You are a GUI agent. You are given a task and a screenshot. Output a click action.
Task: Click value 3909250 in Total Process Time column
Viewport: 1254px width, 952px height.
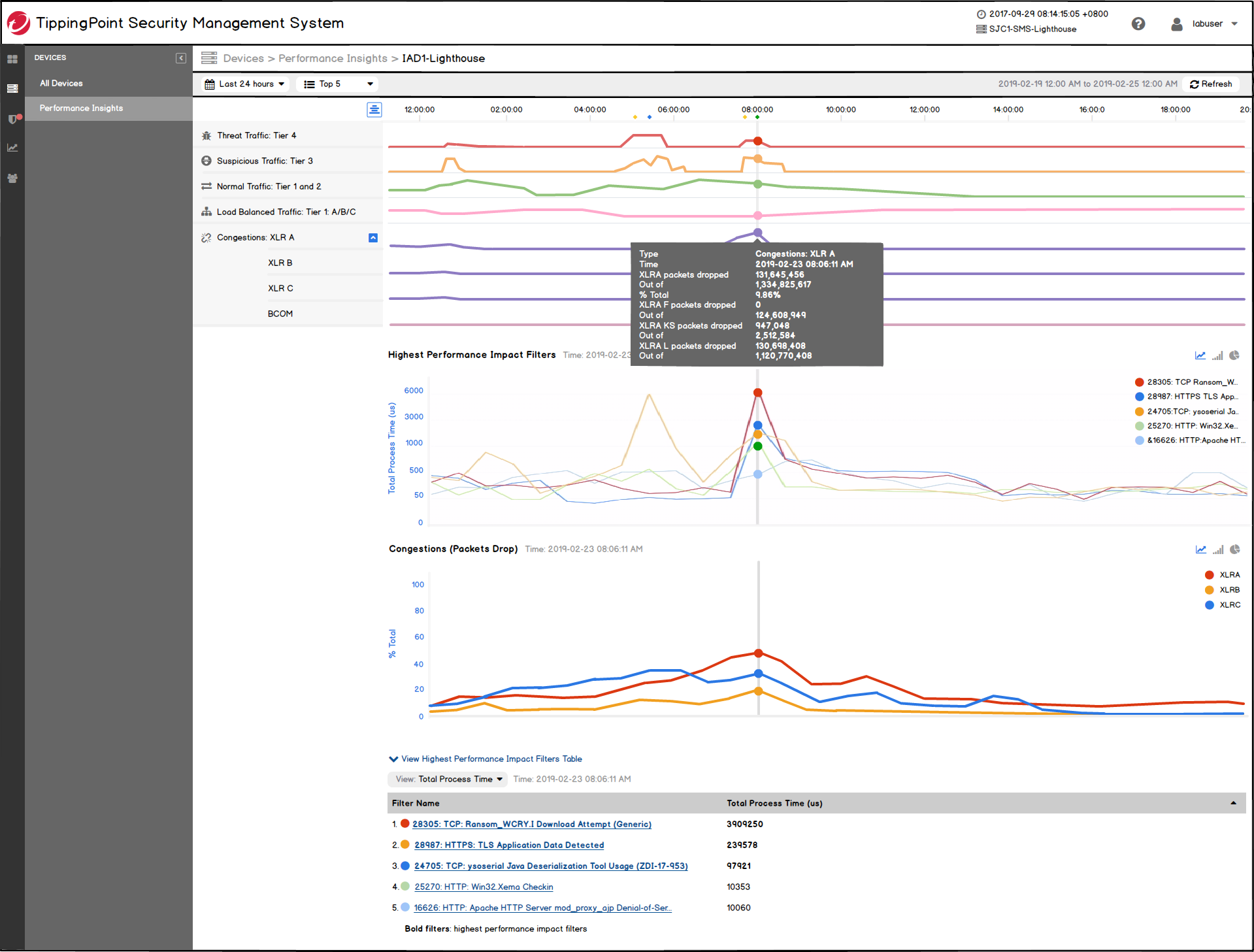[x=745, y=825]
